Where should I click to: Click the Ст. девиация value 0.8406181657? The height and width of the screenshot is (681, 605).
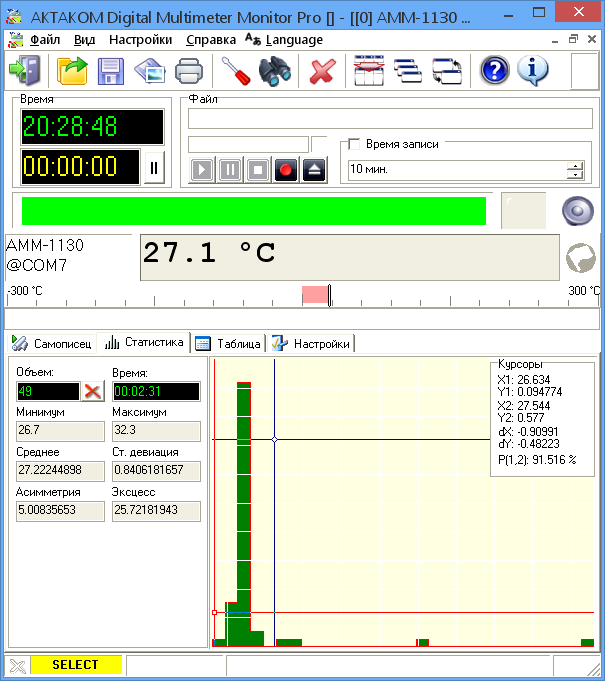pos(156,471)
